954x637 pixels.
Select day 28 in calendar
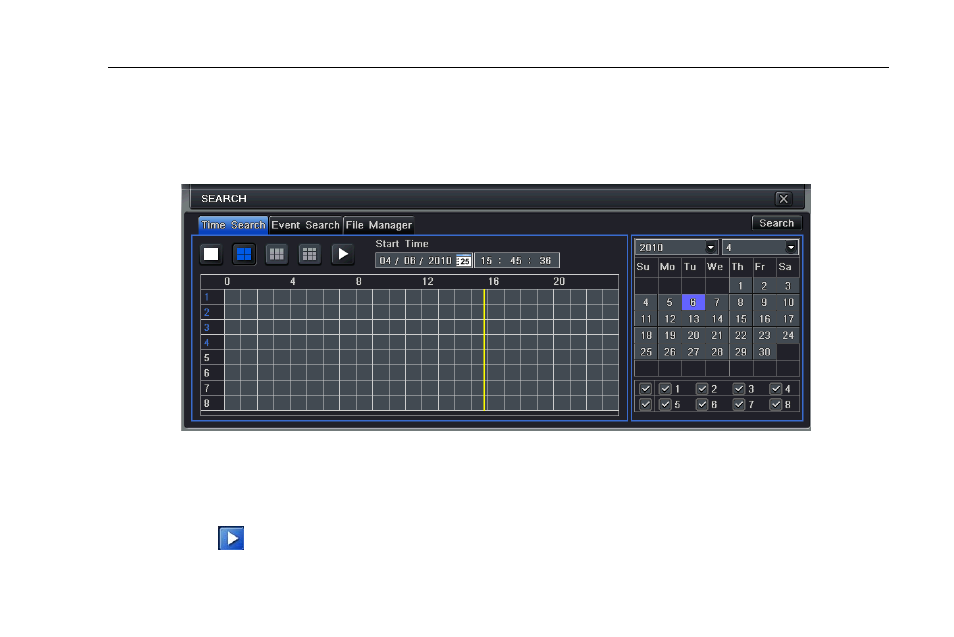coord(717,352)
